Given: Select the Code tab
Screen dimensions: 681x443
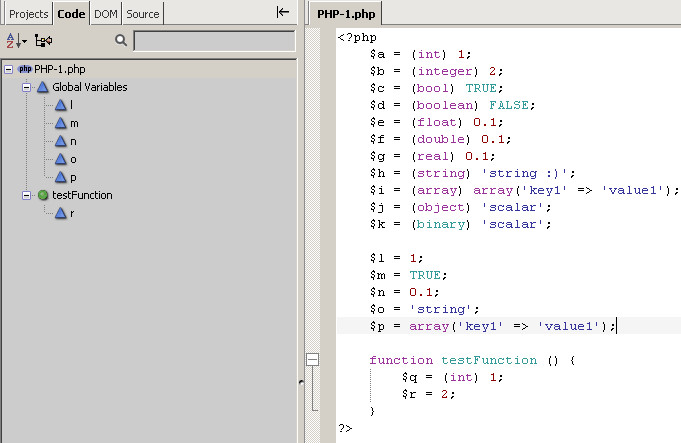Looking at the screenshot, I should coord(71,14).
